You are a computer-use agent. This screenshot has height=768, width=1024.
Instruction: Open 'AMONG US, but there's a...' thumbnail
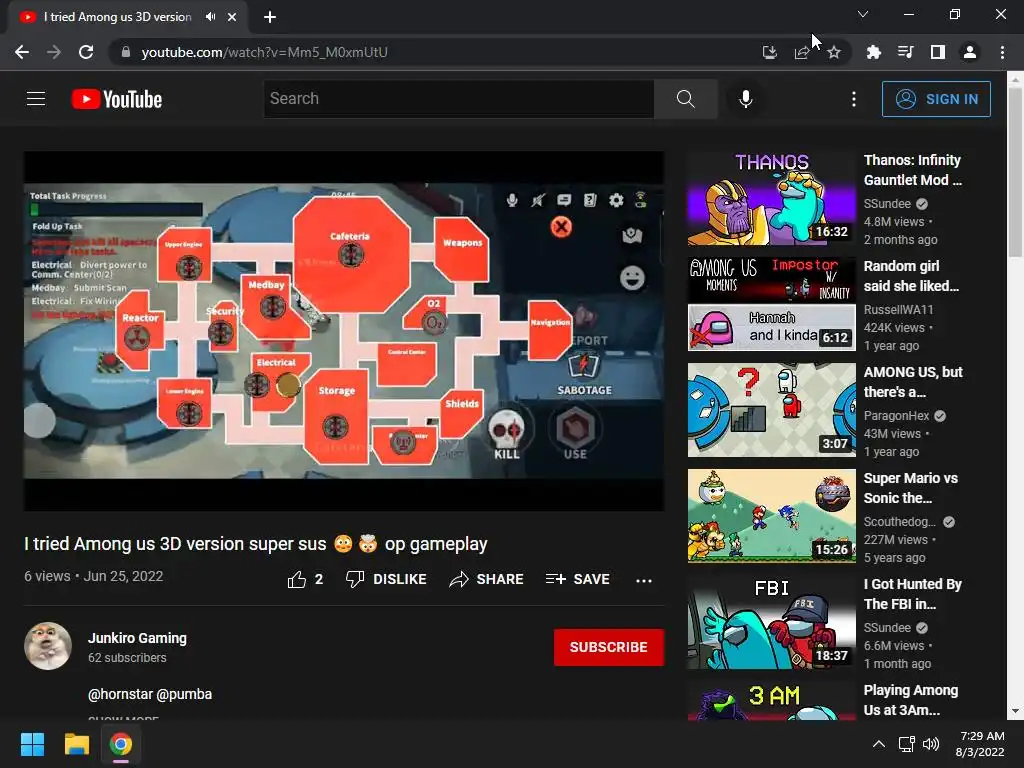771,410
